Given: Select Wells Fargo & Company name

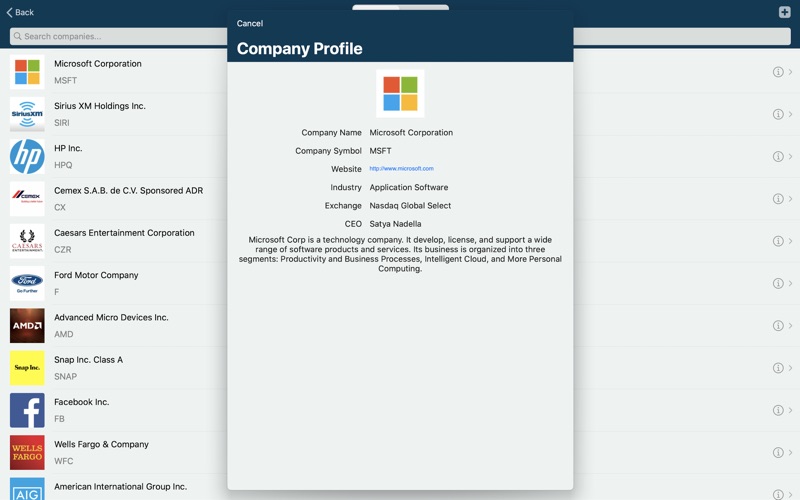Looking at the screenshot, I should [x=102, y=444].
